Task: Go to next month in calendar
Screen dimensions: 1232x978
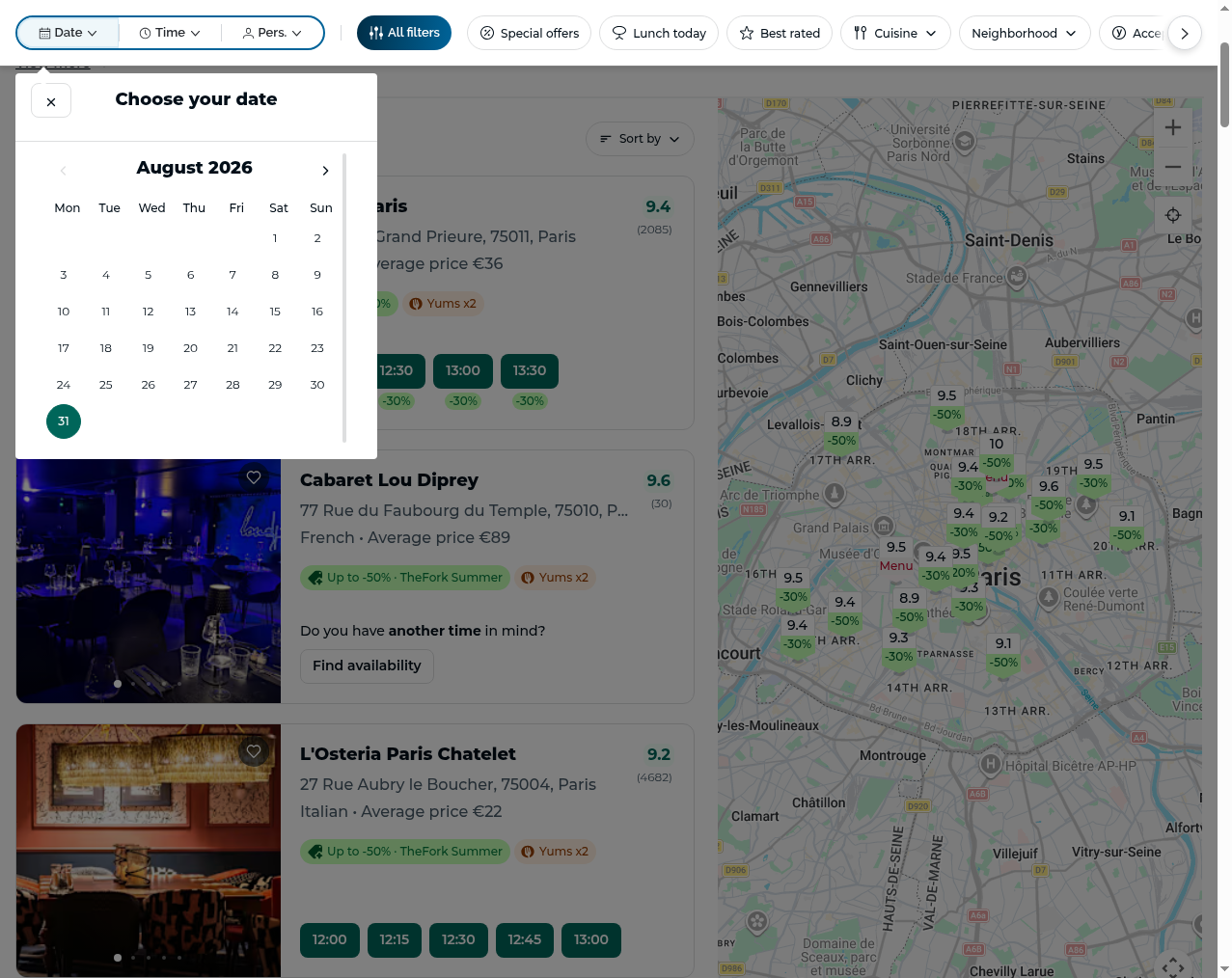Action: click(x=325, y=171)
